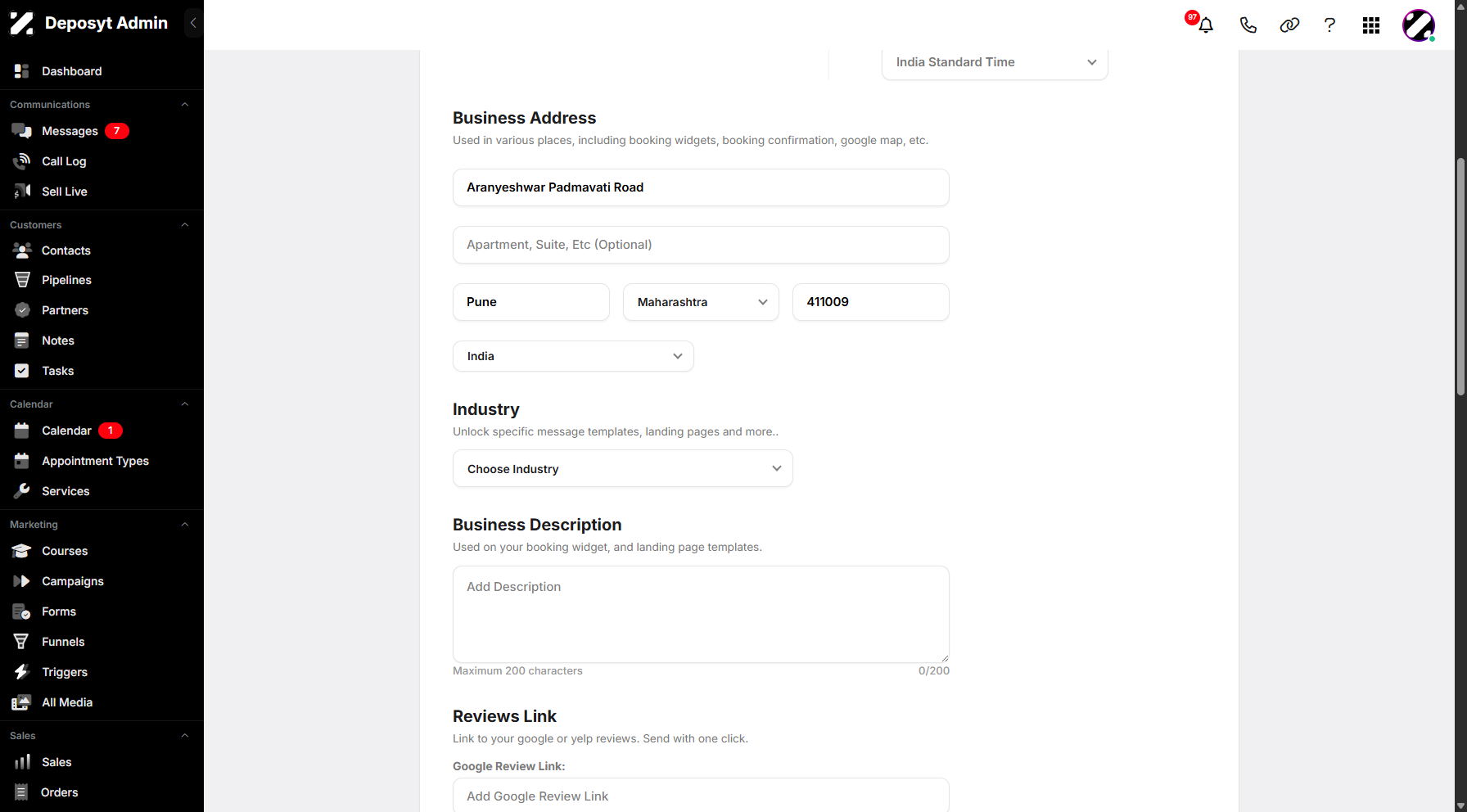Click the Tasks checkmark icon
Screen dimensions: 1467x812
(22, 371)
